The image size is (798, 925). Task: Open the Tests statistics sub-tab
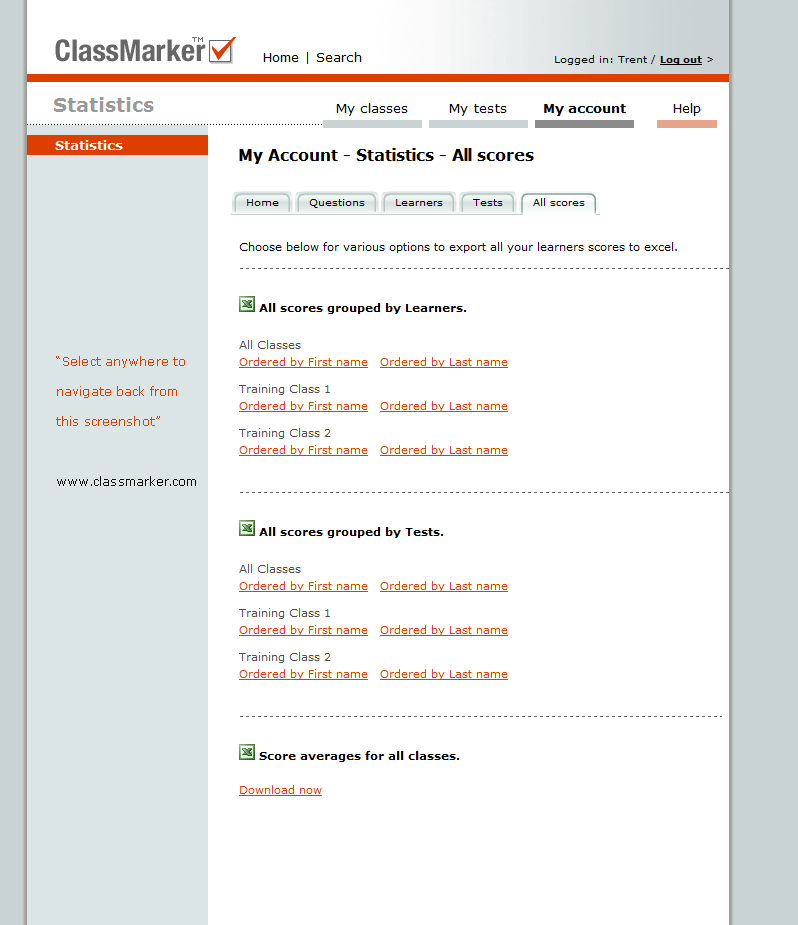pyautogui.click(x=488, y=203)
